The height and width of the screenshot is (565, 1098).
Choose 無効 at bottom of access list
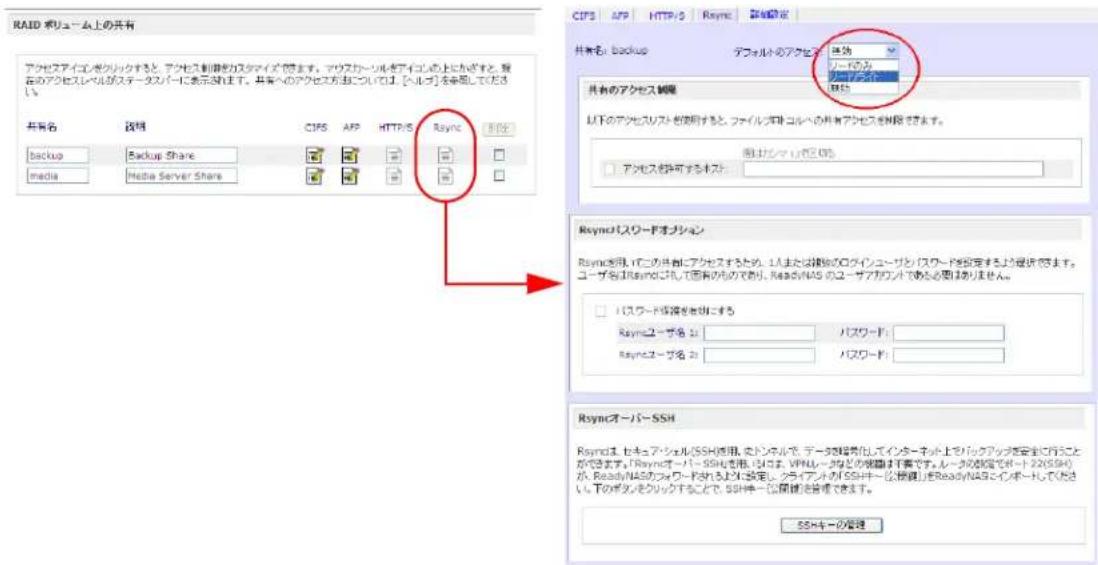pos(862,87)
